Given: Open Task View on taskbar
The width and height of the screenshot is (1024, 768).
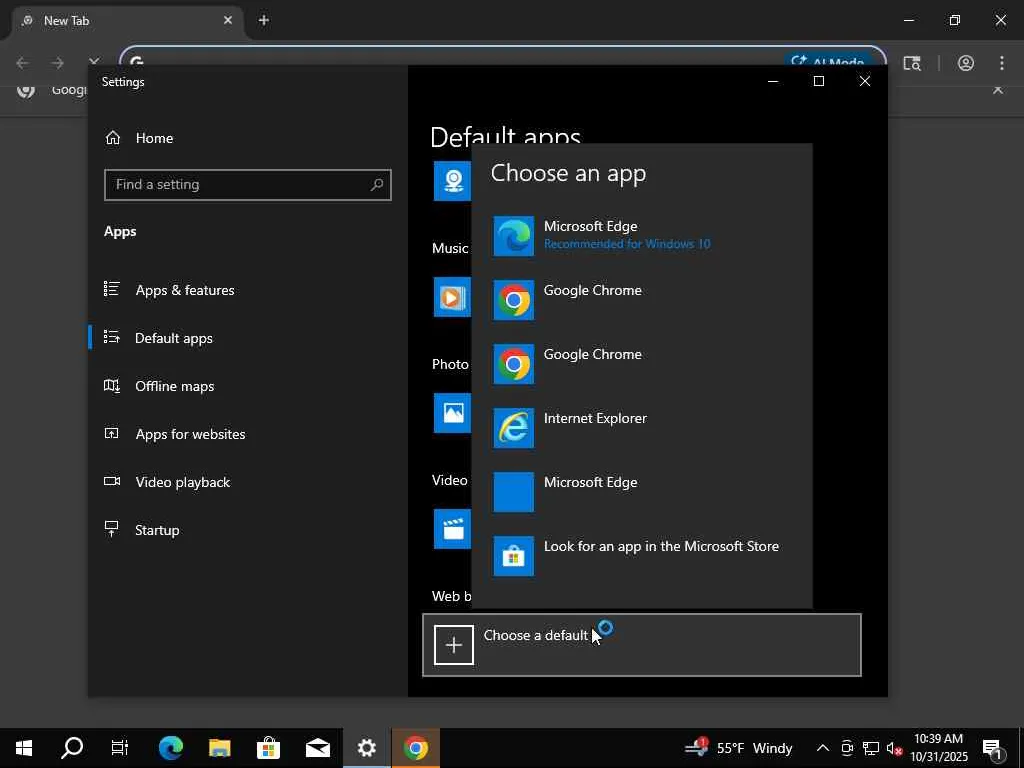Looking at the screenshot, I should 120,748.
